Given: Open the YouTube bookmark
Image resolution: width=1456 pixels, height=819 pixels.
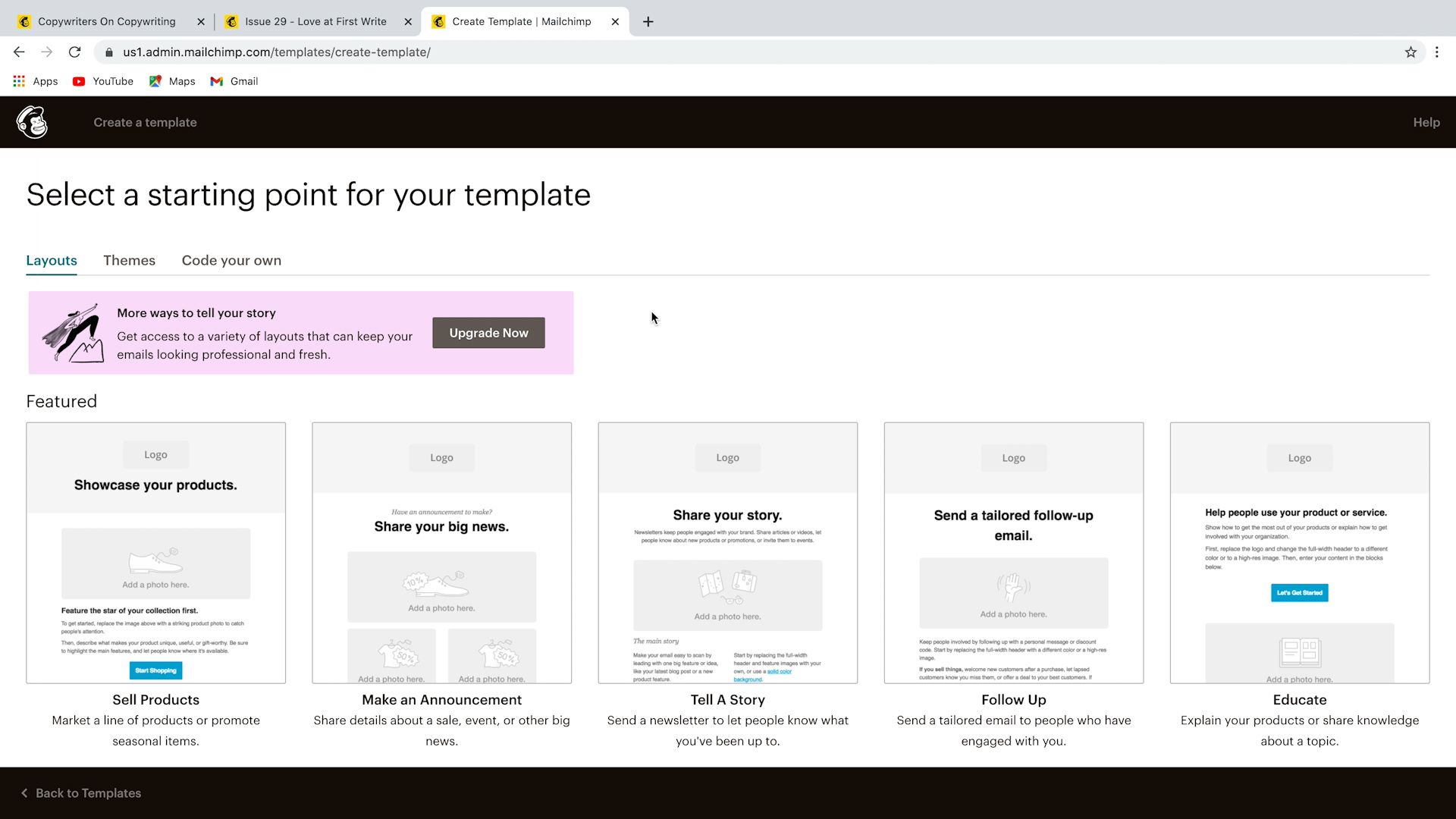Looking at the screenshot, I should click(103, 81).
